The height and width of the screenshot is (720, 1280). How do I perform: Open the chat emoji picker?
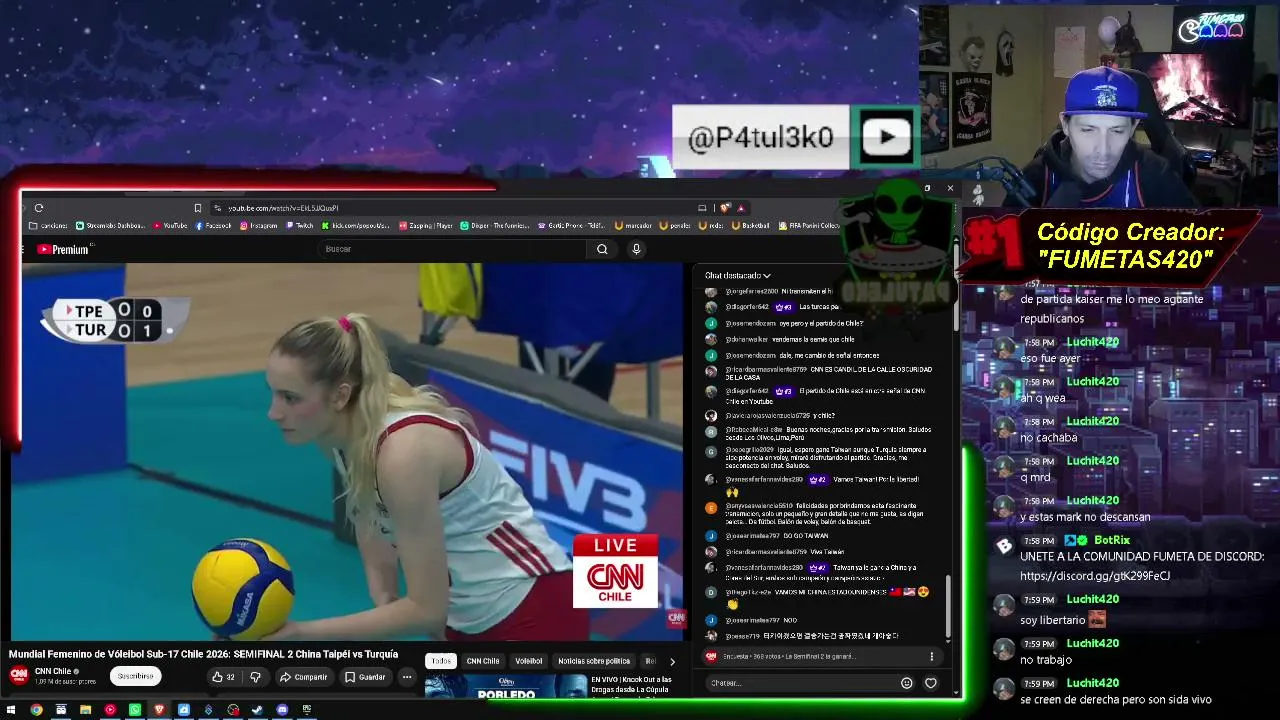(x=907, y=683)
